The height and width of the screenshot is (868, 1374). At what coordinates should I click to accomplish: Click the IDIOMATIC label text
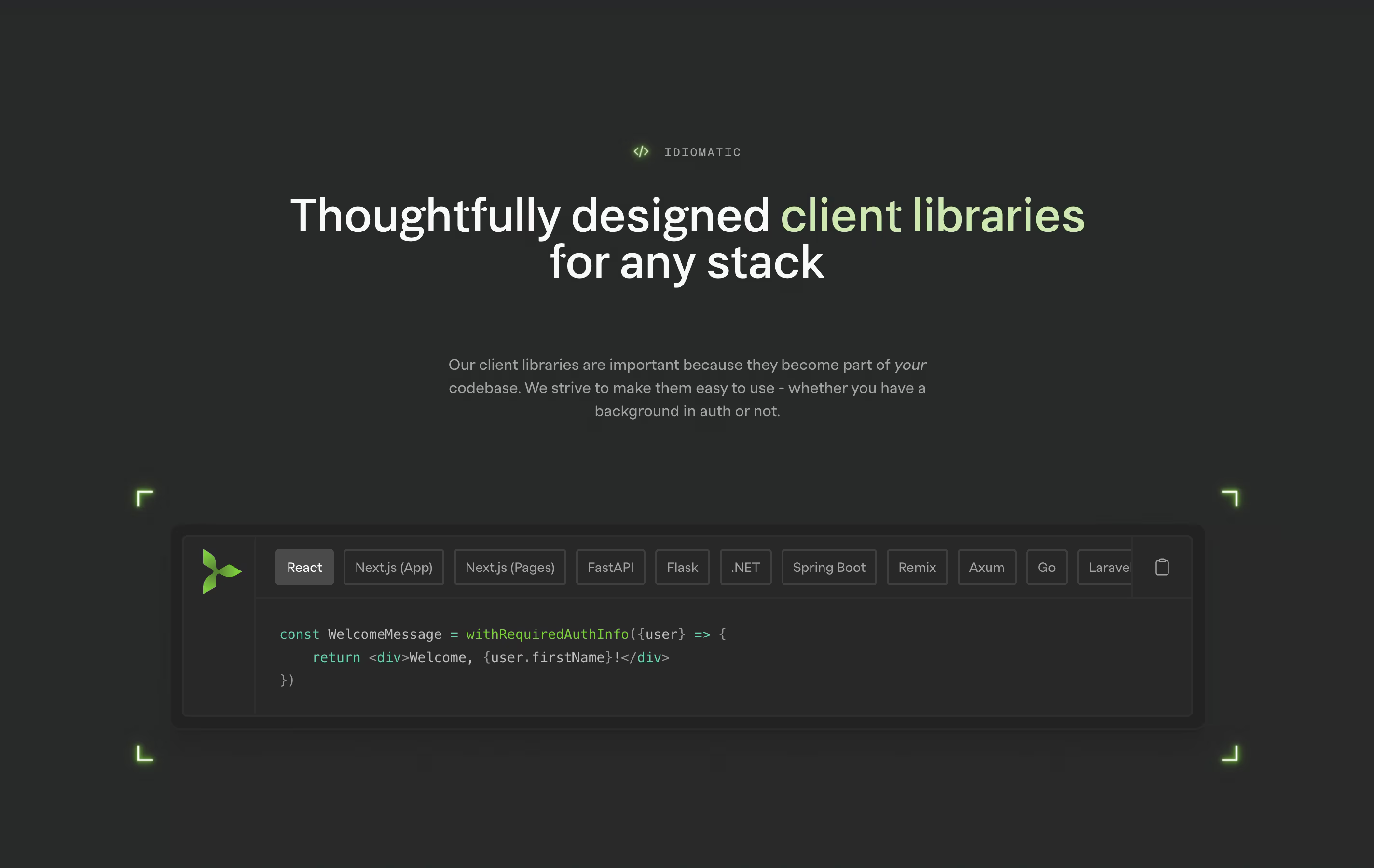702,152
